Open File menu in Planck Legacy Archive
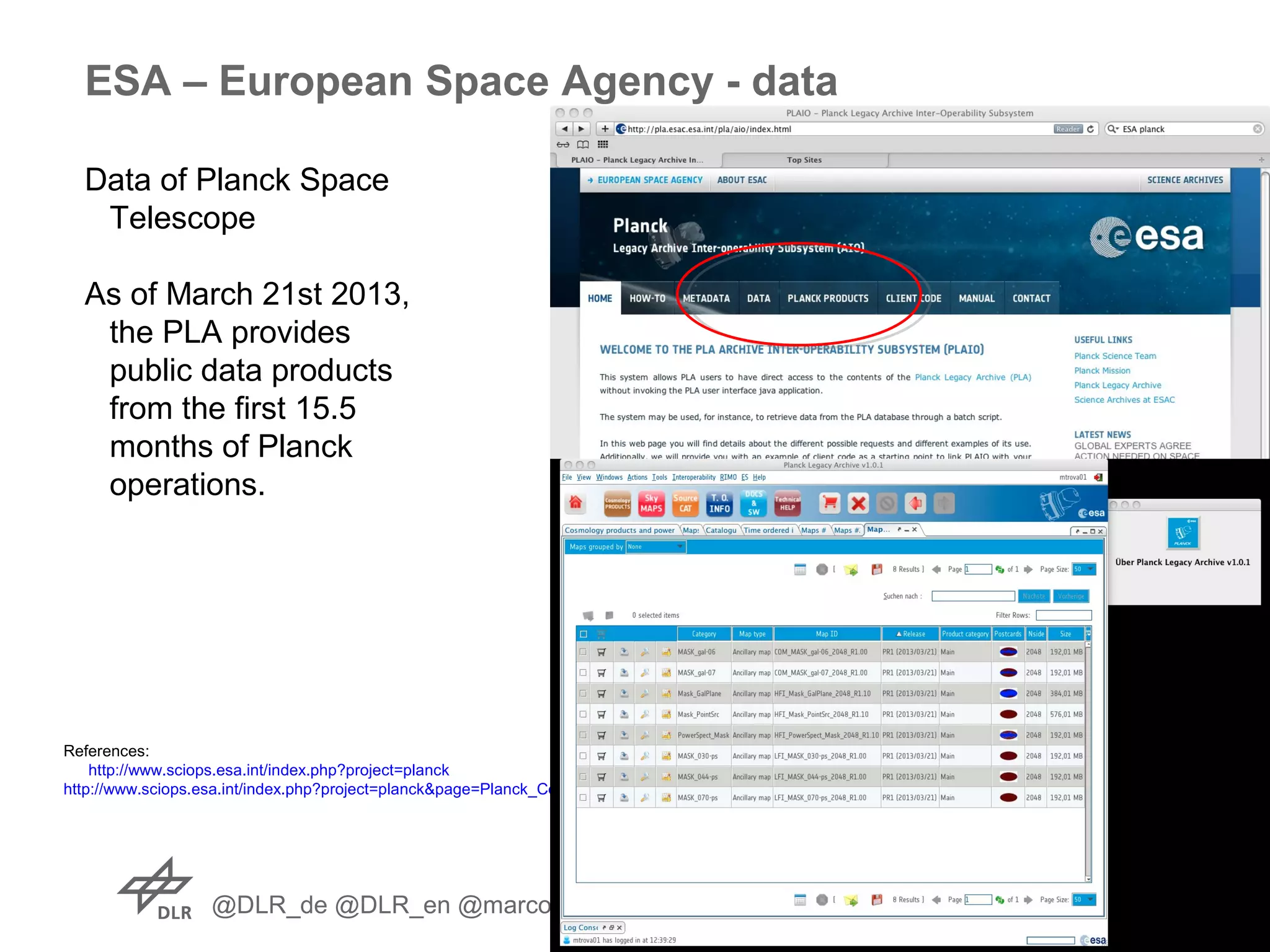Image resolution: width=1270 pixels, height=952 pixels. pyautogui.click(x=567, y=477)
